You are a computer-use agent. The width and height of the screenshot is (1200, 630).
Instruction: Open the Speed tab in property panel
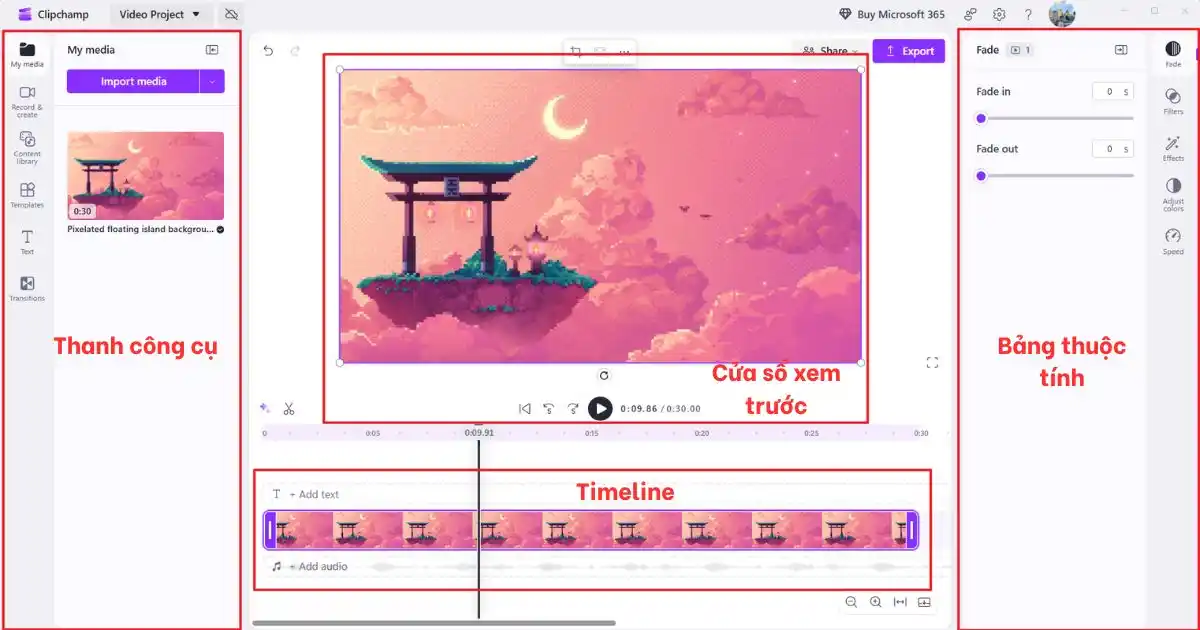[1173, 242]
